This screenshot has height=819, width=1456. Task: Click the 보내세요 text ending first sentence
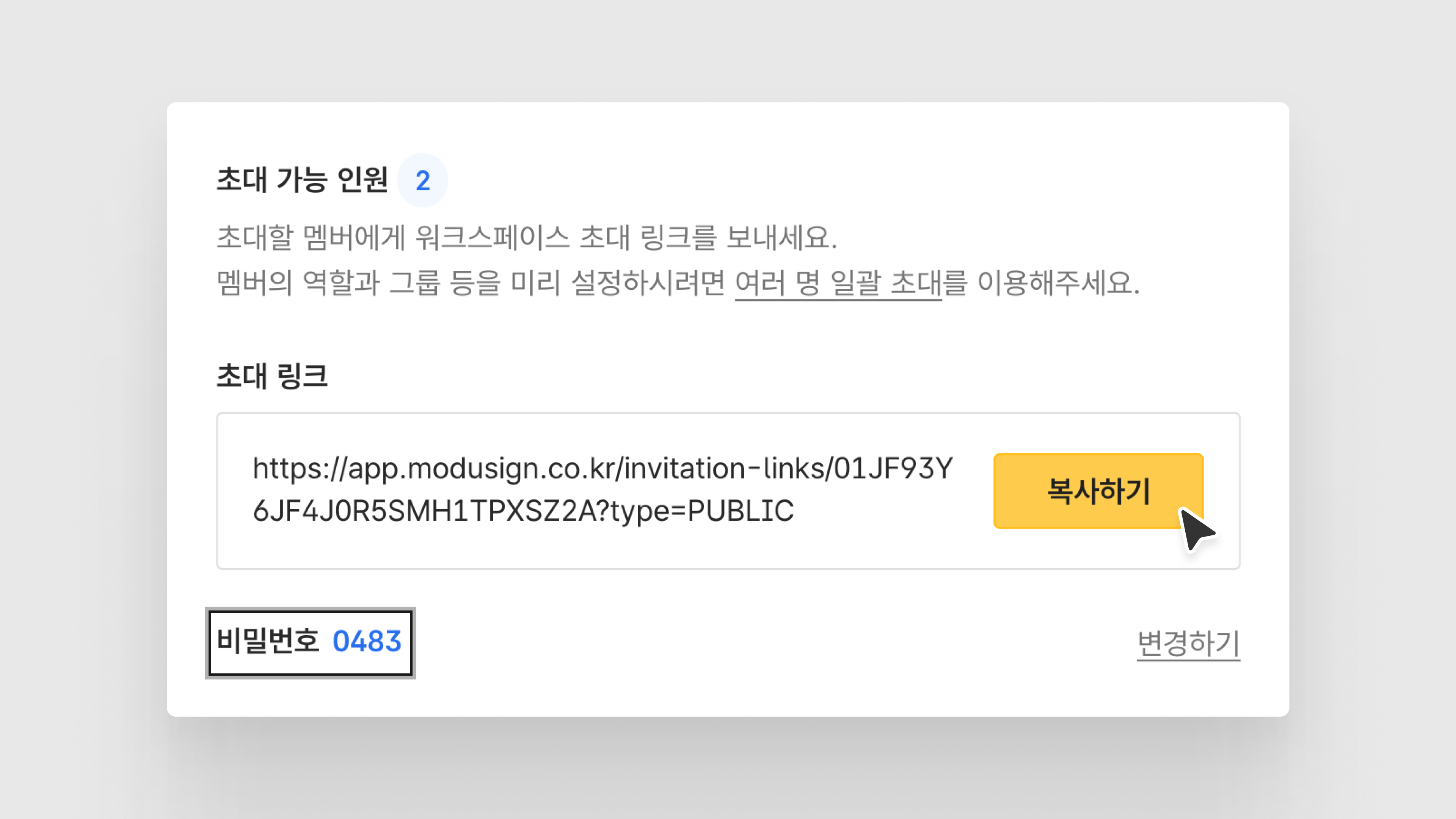[x=780, y=237]
